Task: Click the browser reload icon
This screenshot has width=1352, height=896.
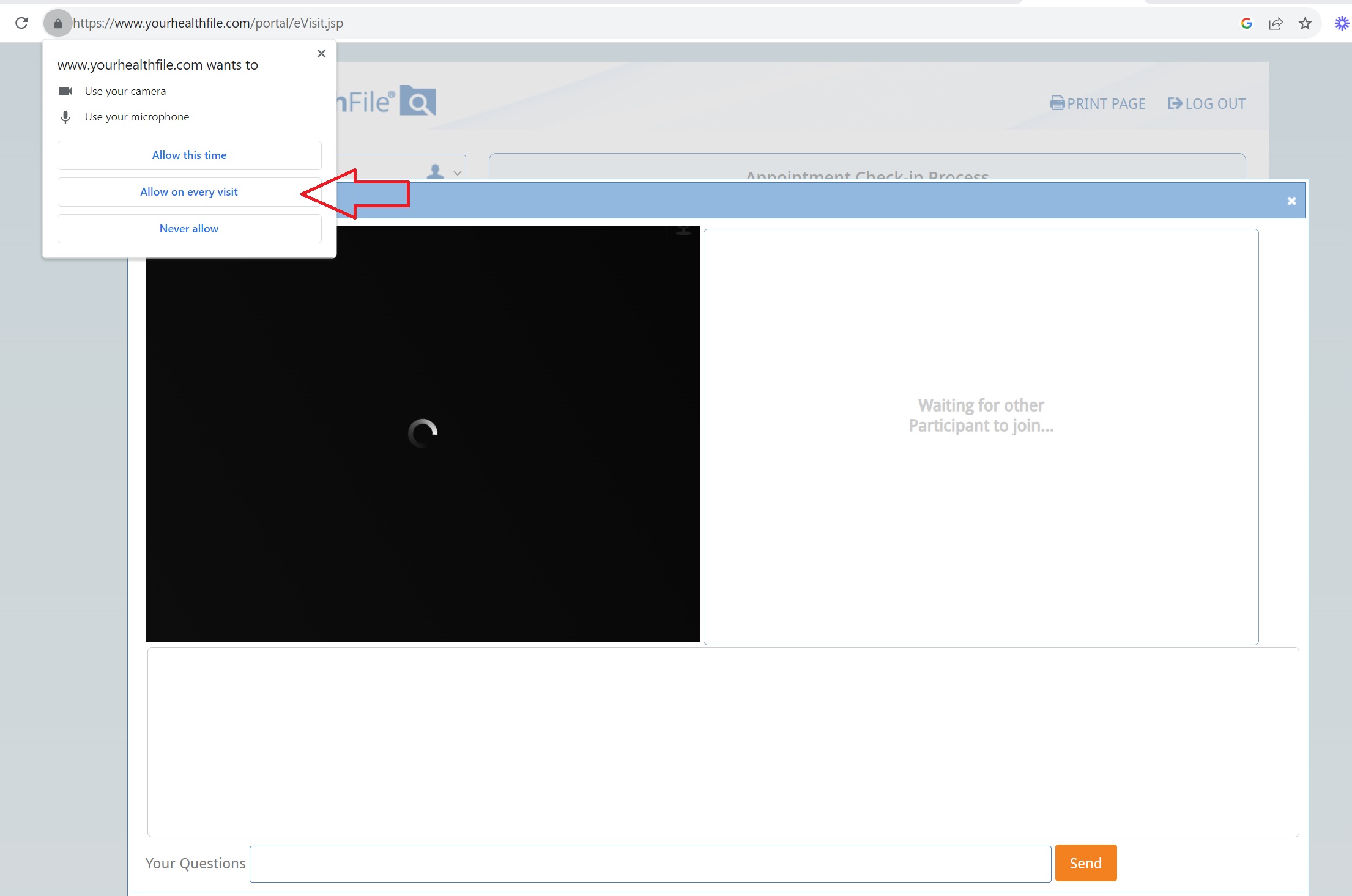Action: [21, 23]
